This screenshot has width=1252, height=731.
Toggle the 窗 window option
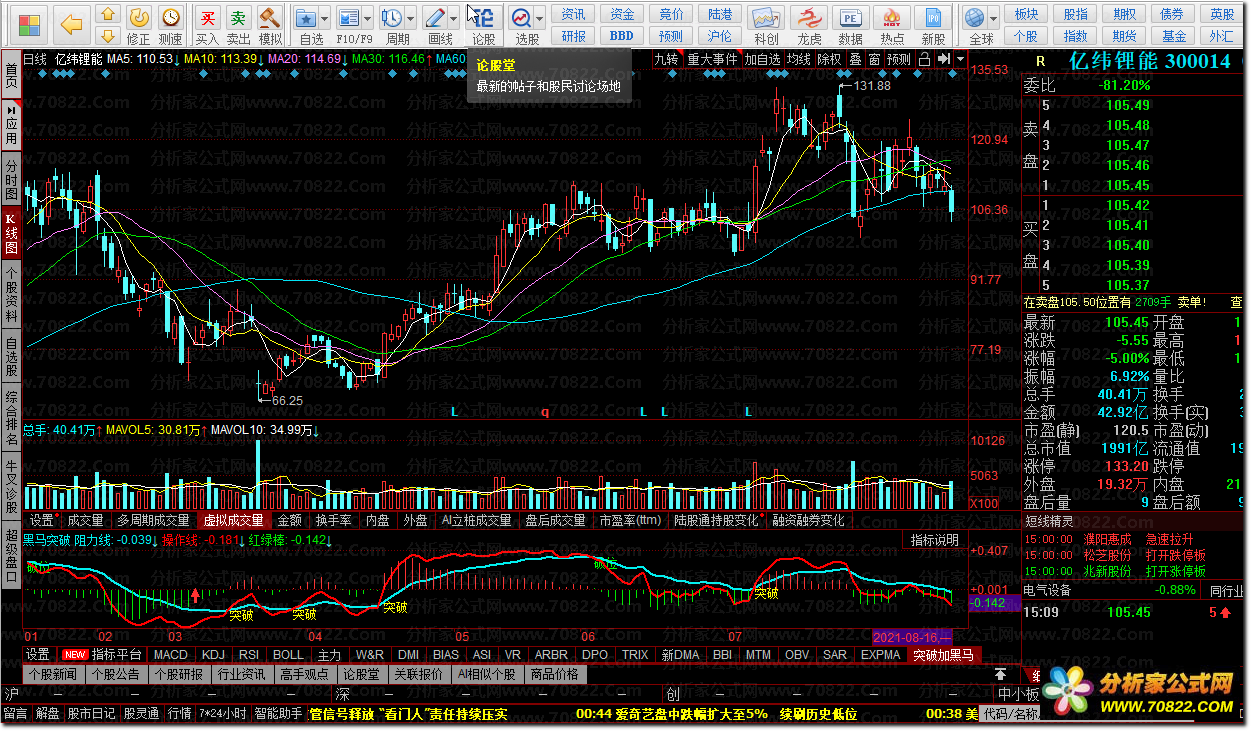click(x=875, y=59)
